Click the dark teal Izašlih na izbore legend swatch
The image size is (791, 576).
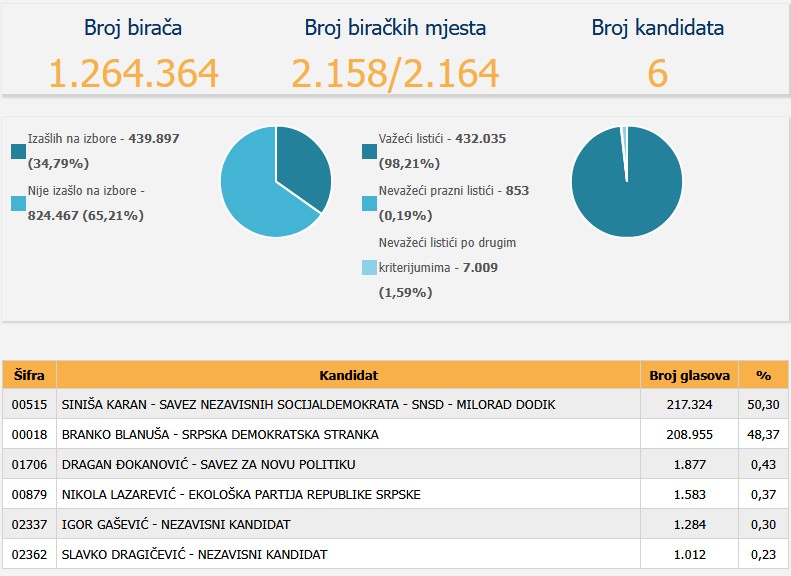19,152
